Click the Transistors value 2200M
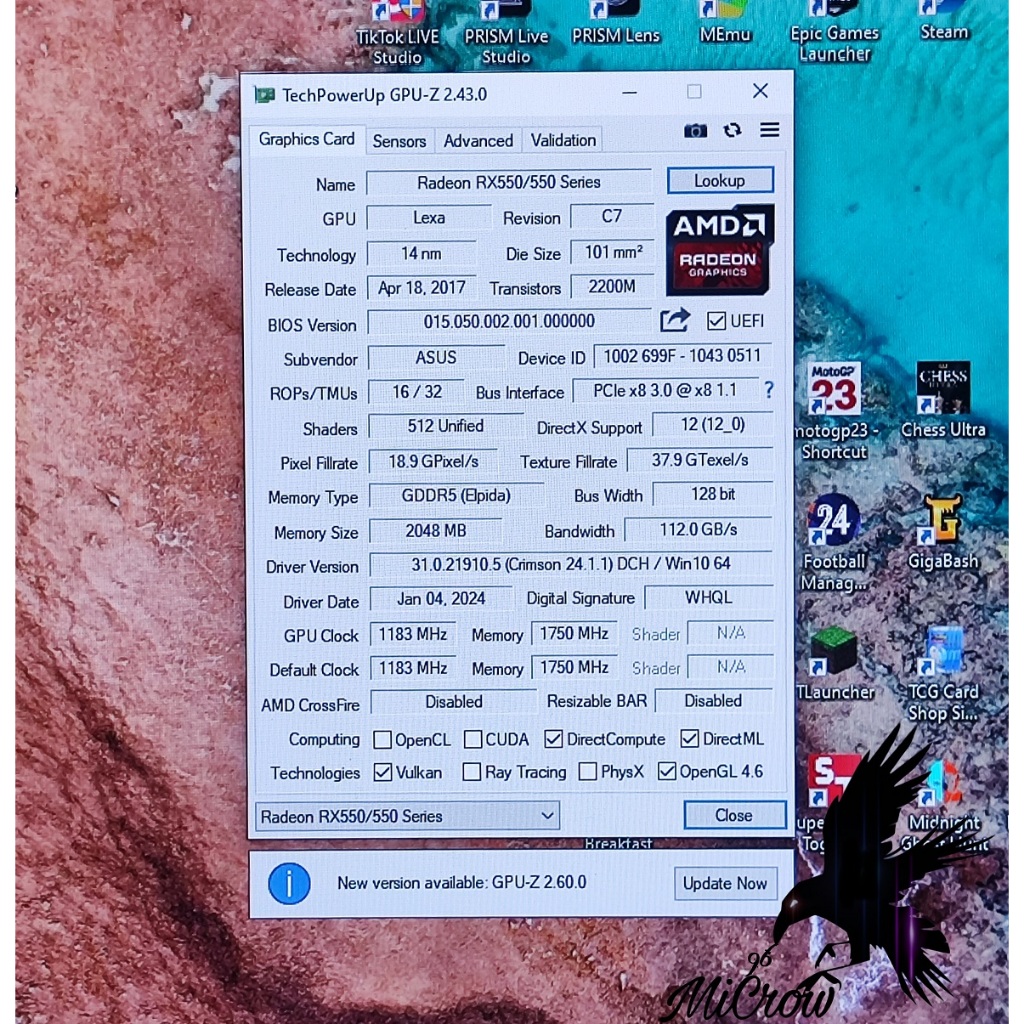Viewport: 1024px width, 1024px height. [612, 287]
